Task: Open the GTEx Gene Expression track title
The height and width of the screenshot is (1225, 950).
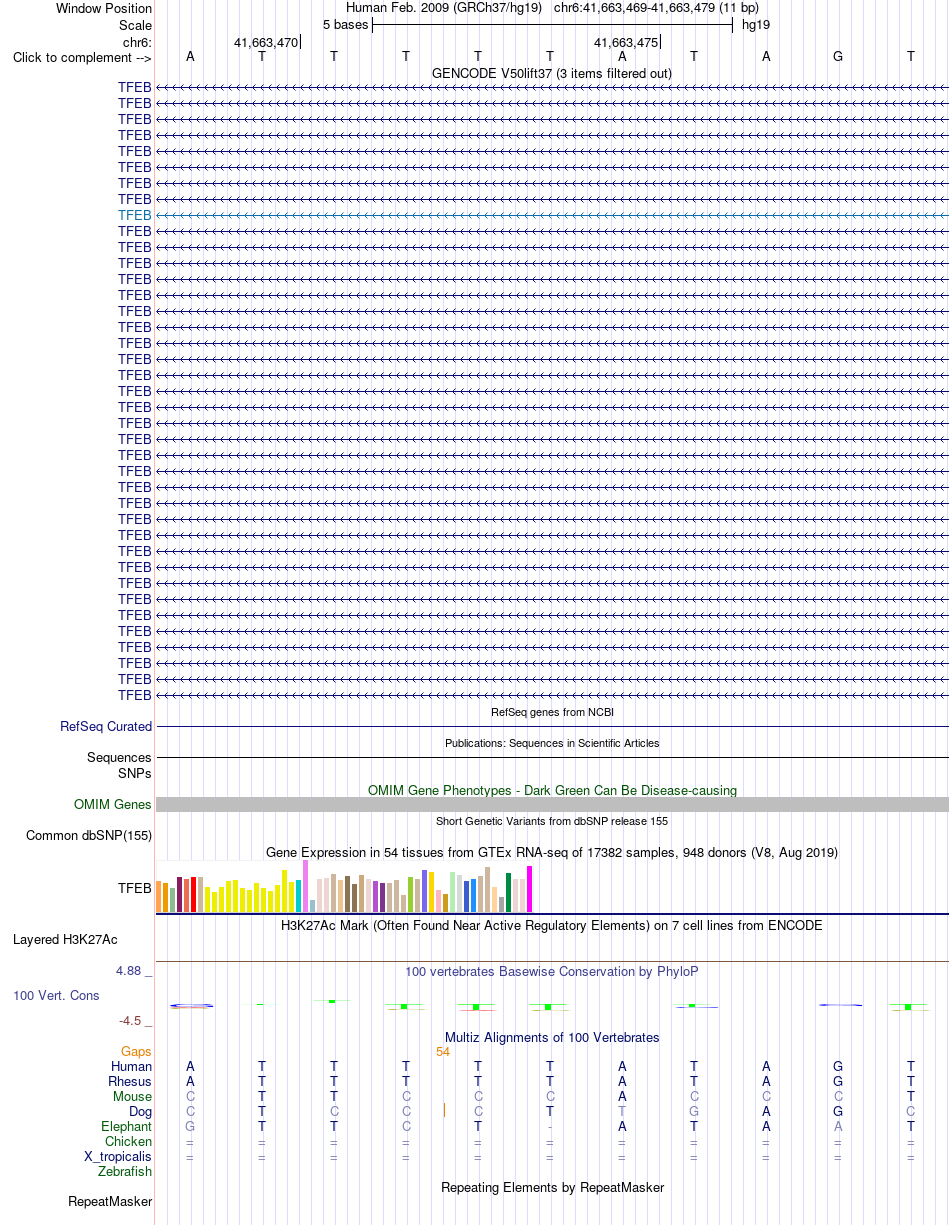Action: click(x=552, y=852)
